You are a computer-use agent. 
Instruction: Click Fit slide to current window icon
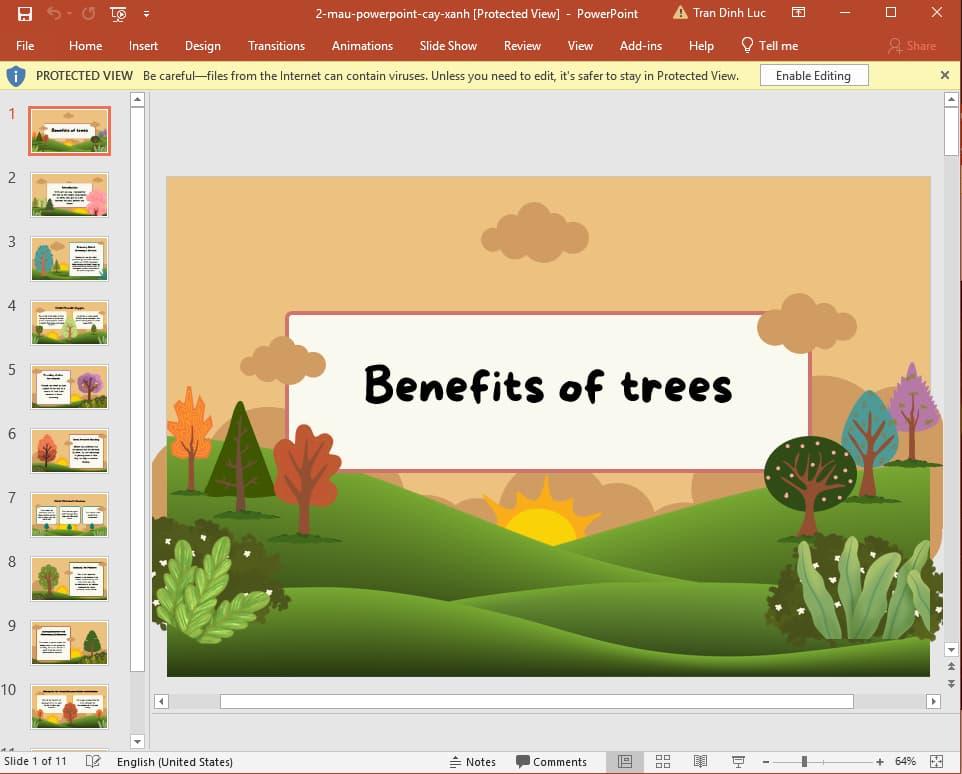click(937, 761)
